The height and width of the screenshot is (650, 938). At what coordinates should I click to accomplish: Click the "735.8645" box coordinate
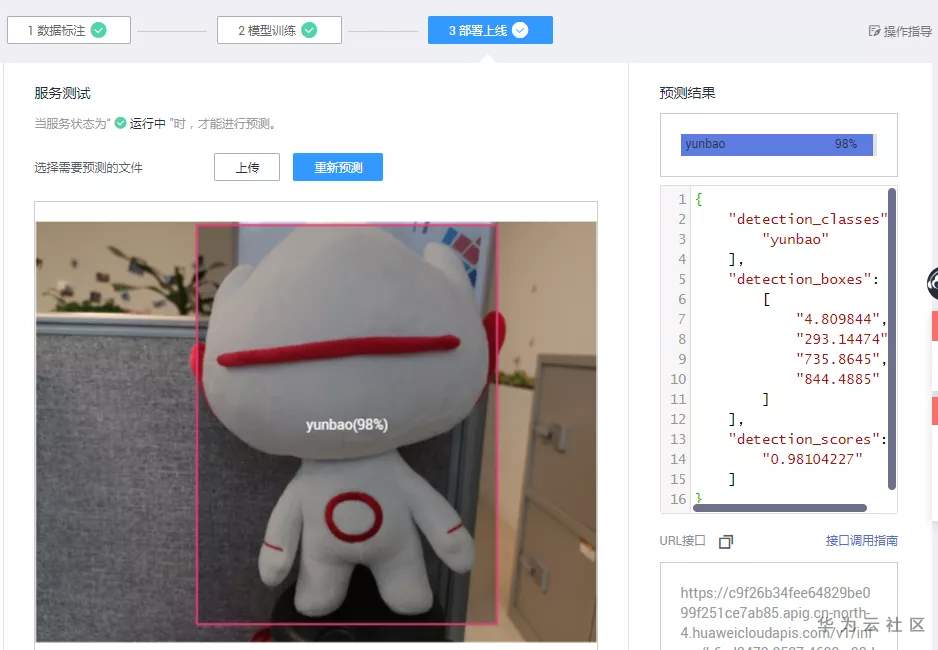pos(838,359)
